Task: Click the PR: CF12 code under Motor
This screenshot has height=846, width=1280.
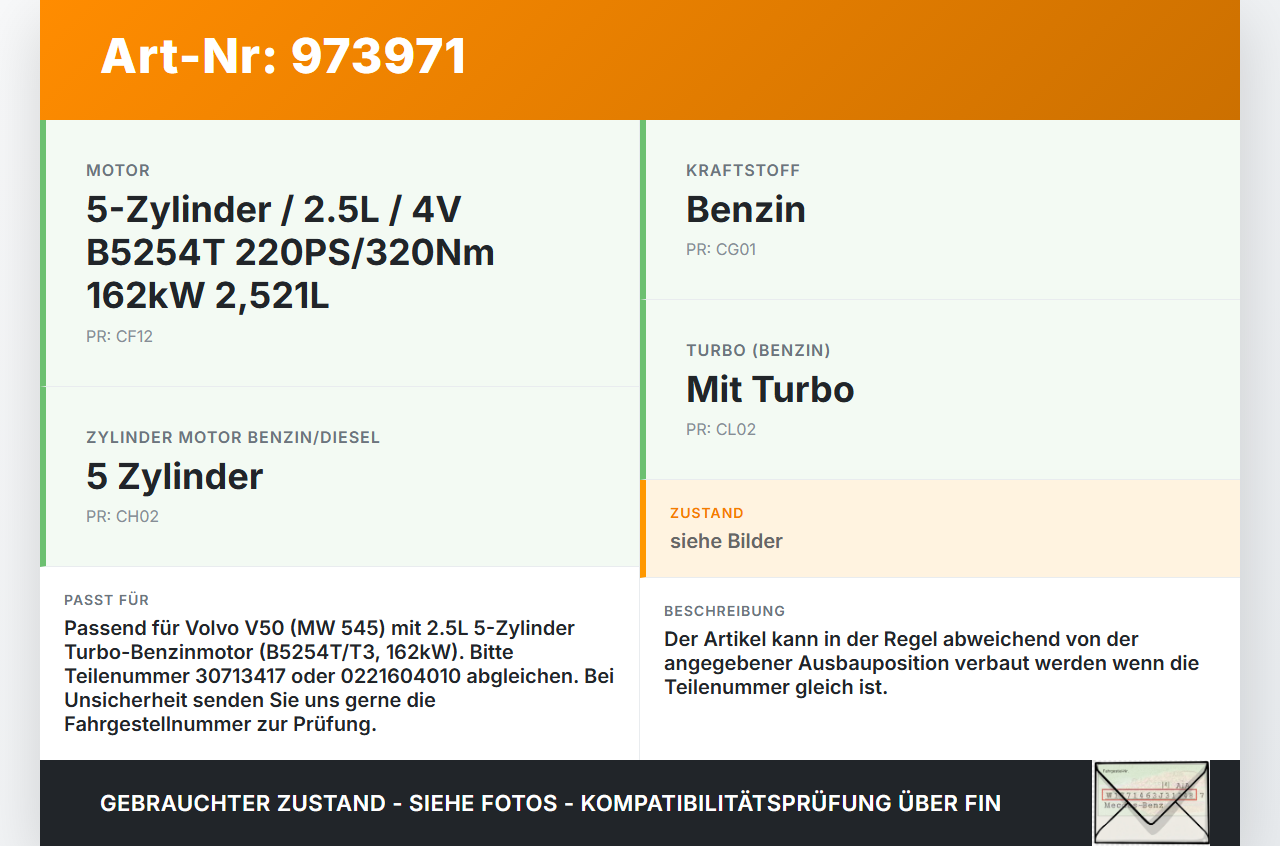Action: coord(119,336)
